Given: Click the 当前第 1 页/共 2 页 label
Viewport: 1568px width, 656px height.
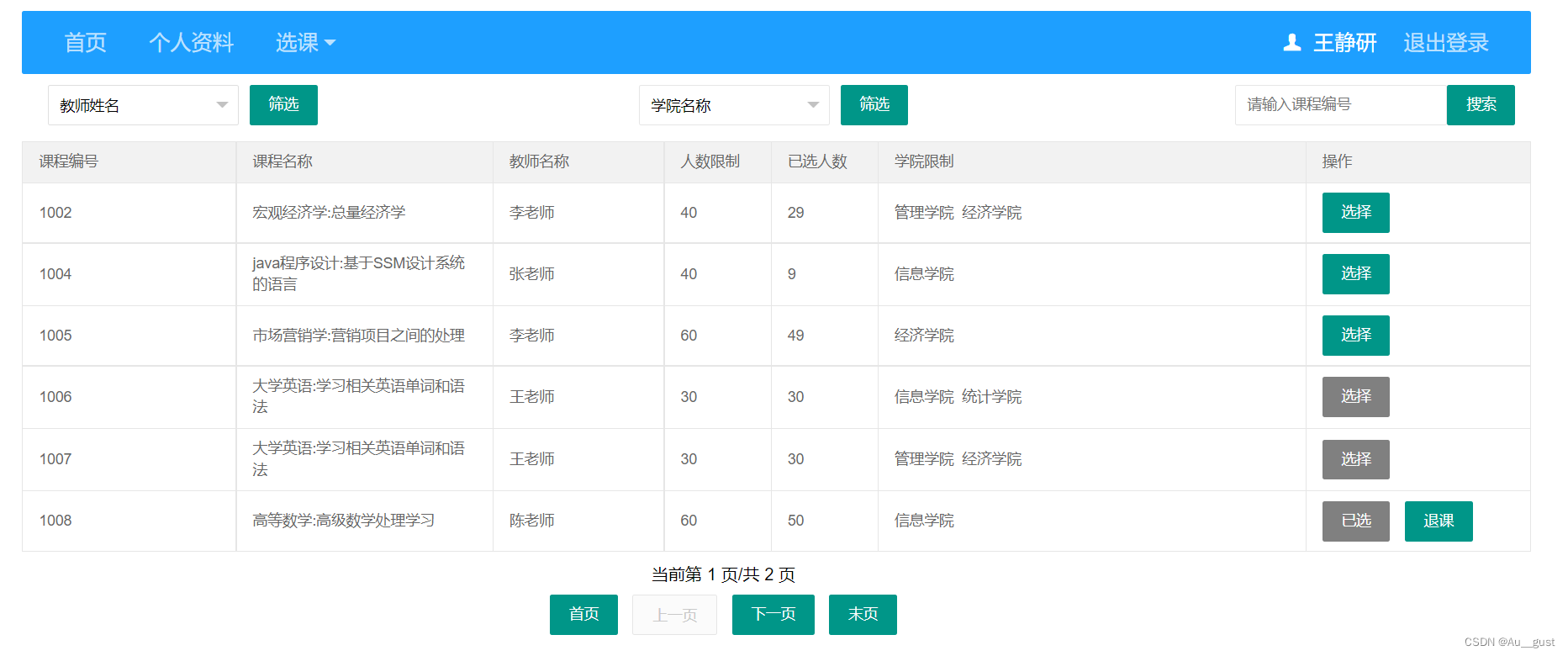Looking at the screenshot, I should [x=723, y=574].
